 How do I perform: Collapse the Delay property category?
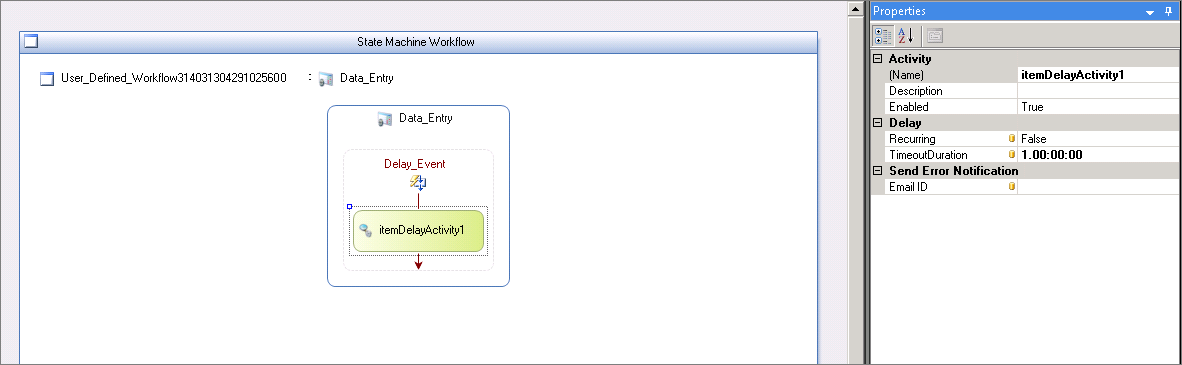point(877,123)
